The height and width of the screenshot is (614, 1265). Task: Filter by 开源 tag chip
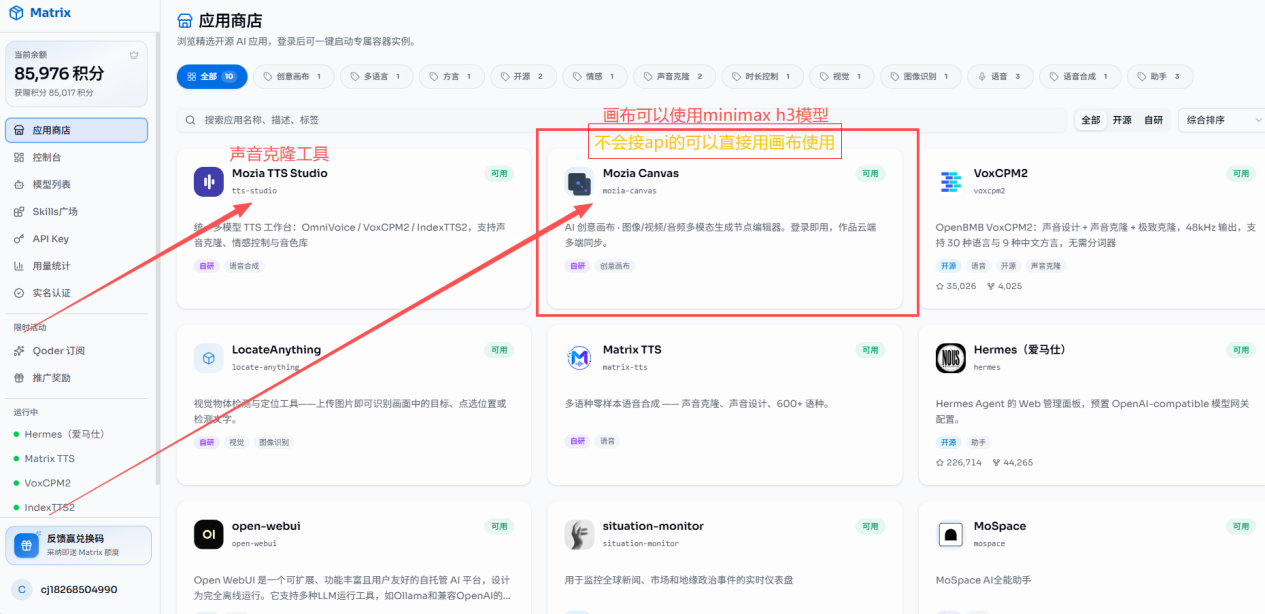[x=523, y=76]
